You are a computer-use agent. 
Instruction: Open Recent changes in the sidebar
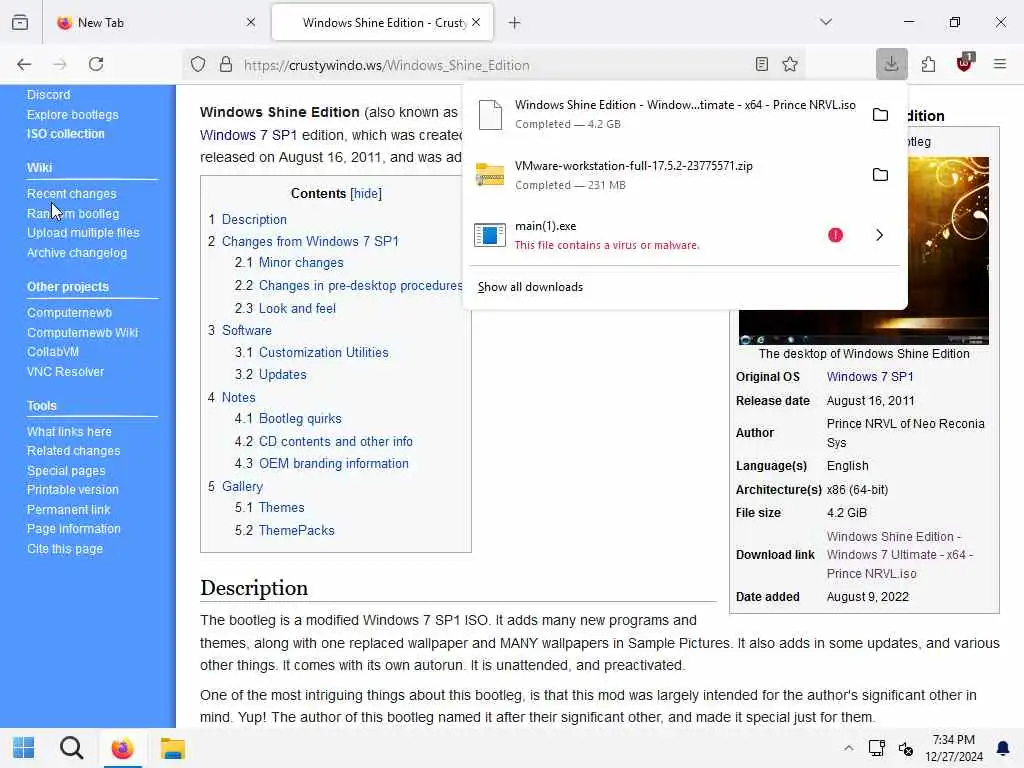71,194
